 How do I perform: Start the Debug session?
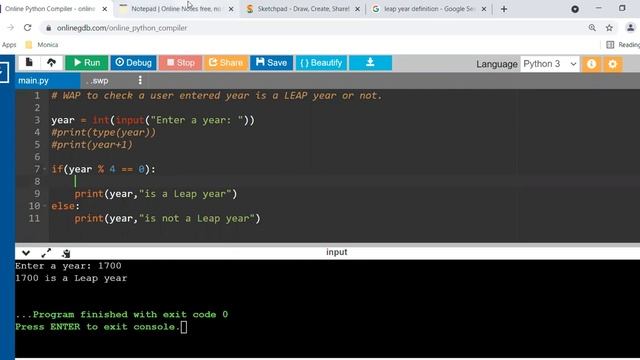133,63
